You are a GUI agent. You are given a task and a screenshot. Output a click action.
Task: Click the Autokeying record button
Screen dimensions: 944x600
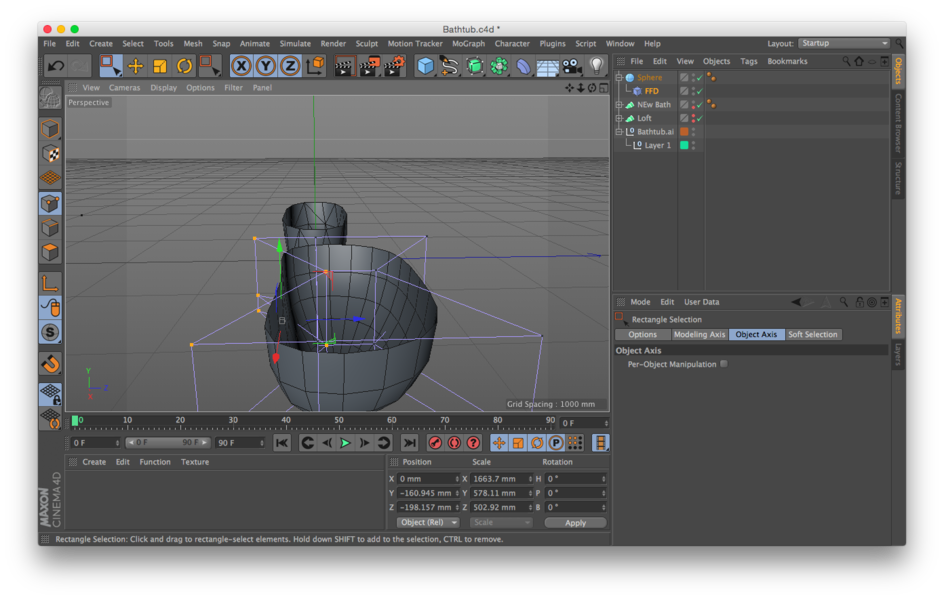tap(454, 443)
